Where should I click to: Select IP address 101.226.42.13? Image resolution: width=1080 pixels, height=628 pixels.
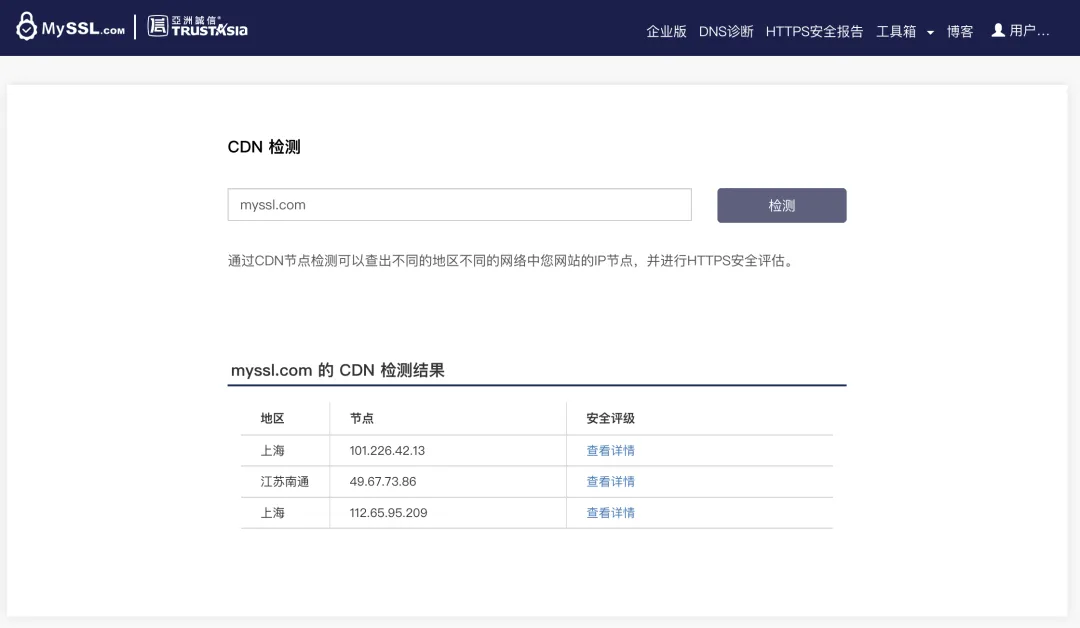coord(387,450)
